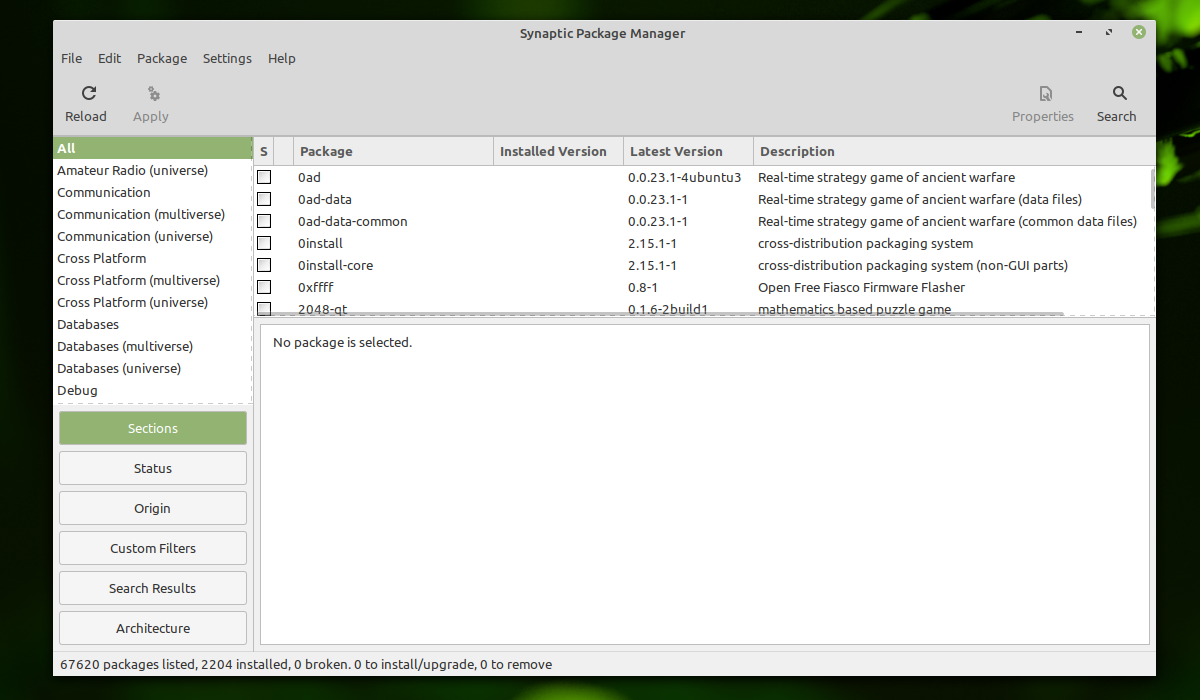Tick the 0xffff package checkbox
The image size is (1200, 700).
[264, 287]
